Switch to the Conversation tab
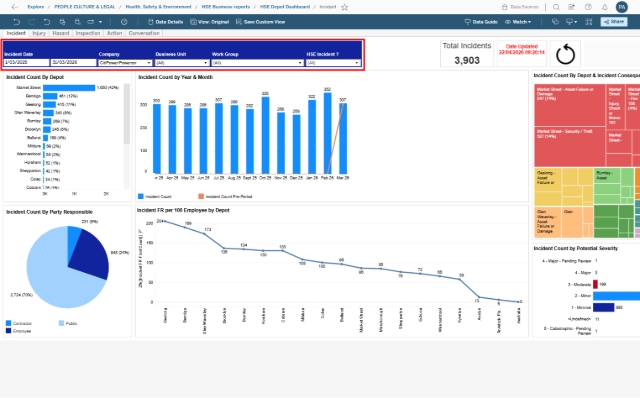Screen dimensions: 640x398 click(144, 33)
